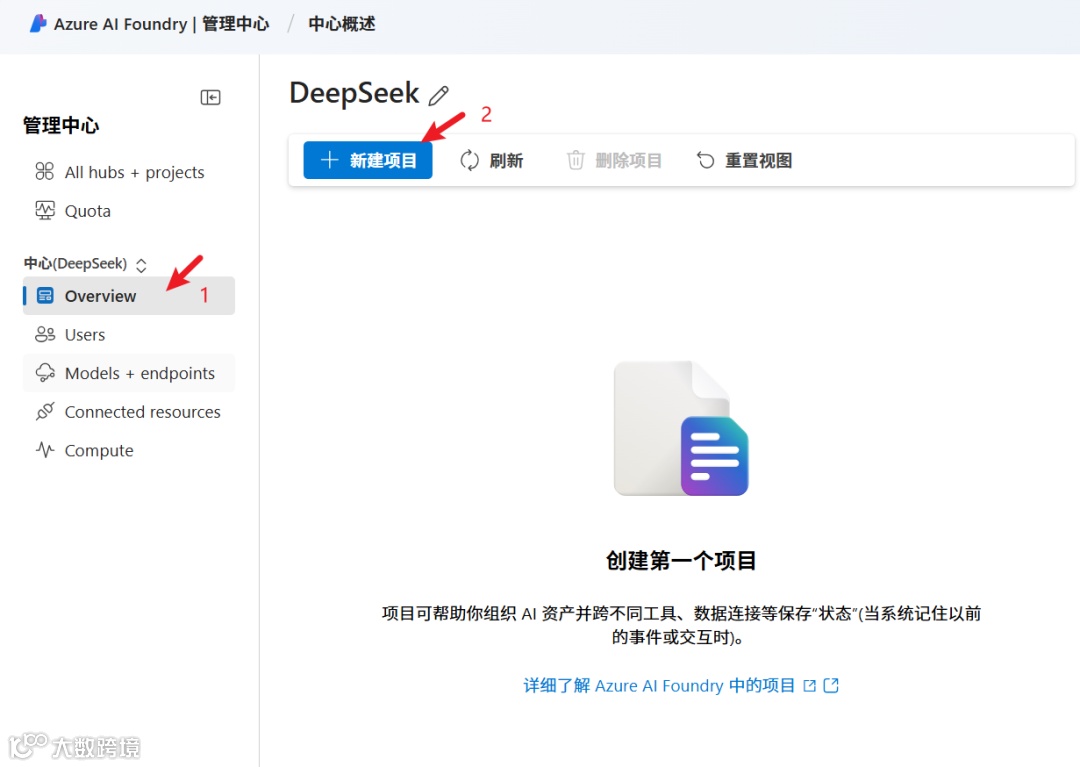Expand the 中心(DeepSeek) hub switcher chevron
This screenshot has width=1080, height=767.
[141, 265]
